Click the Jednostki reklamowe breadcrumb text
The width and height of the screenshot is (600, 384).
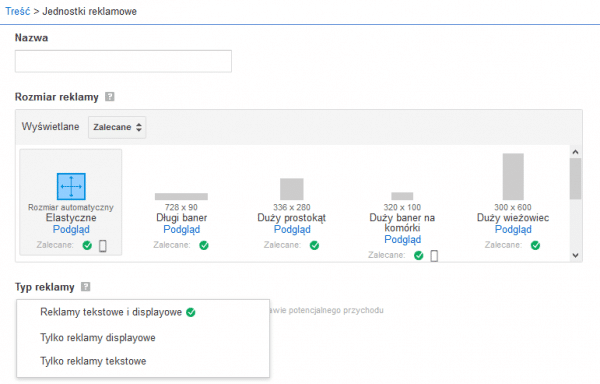[90, 11]
